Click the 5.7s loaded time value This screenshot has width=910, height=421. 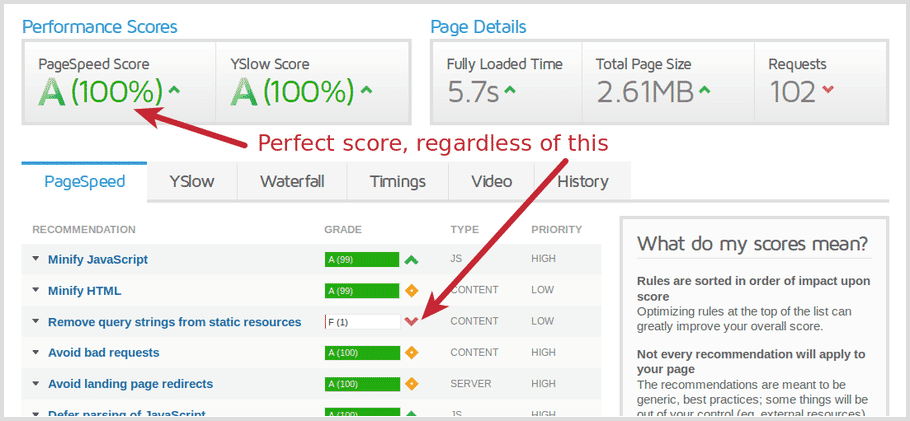(x=473, y=92)
